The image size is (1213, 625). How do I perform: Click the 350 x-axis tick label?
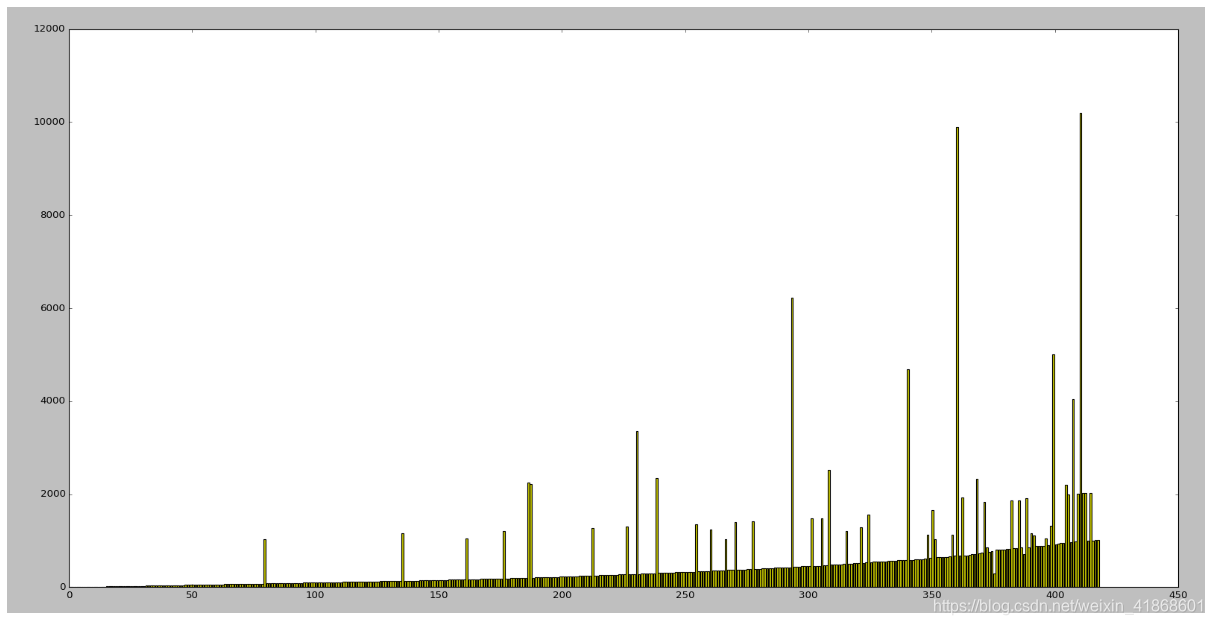point(931,596)
